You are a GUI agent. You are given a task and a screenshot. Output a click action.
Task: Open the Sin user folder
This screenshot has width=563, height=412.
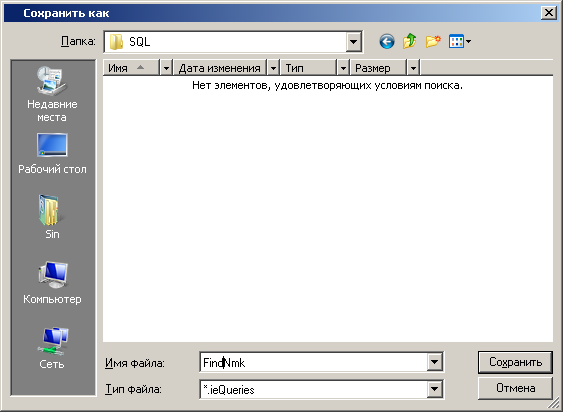pos(52,217)
